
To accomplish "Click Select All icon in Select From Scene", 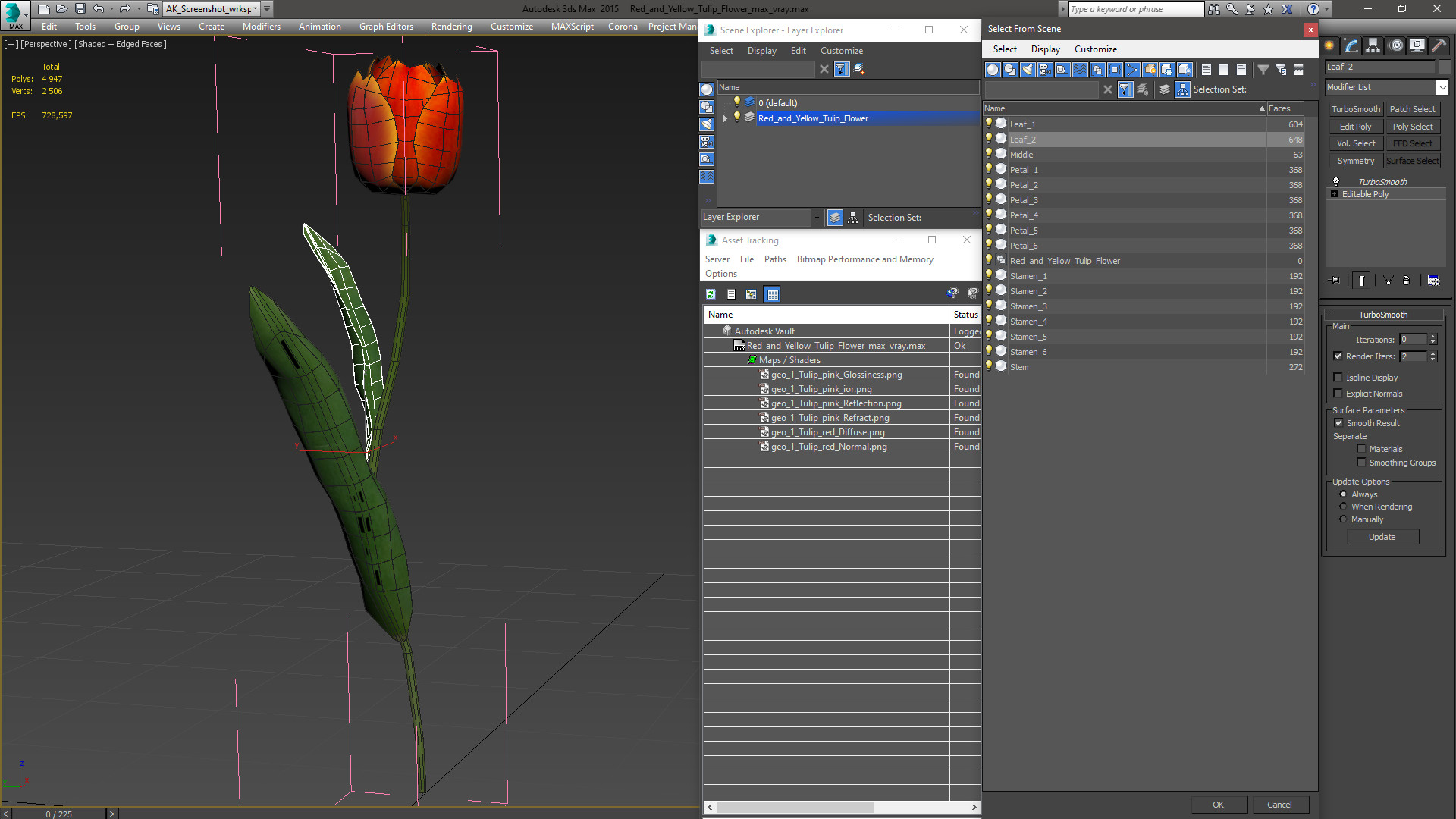I will [x=1206, y=70].
